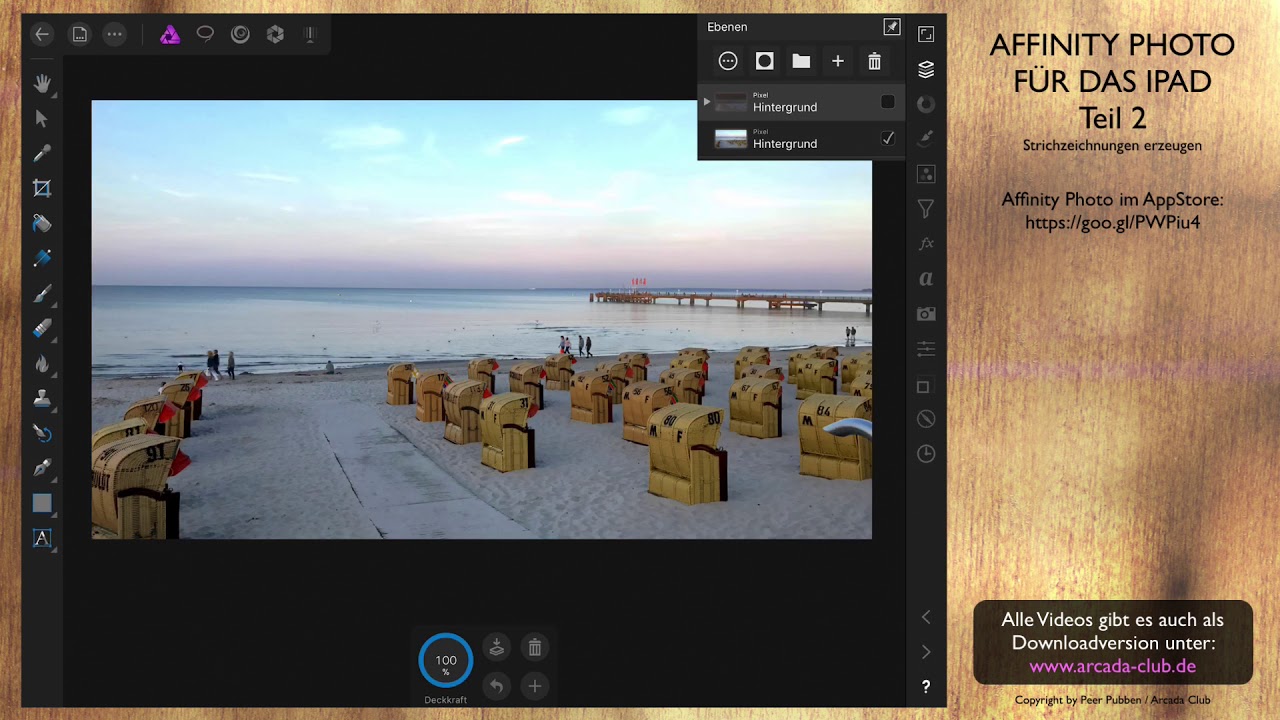Open the www.arcada-club.de link
The image size is (1280, 720).
pos(1112,666)
